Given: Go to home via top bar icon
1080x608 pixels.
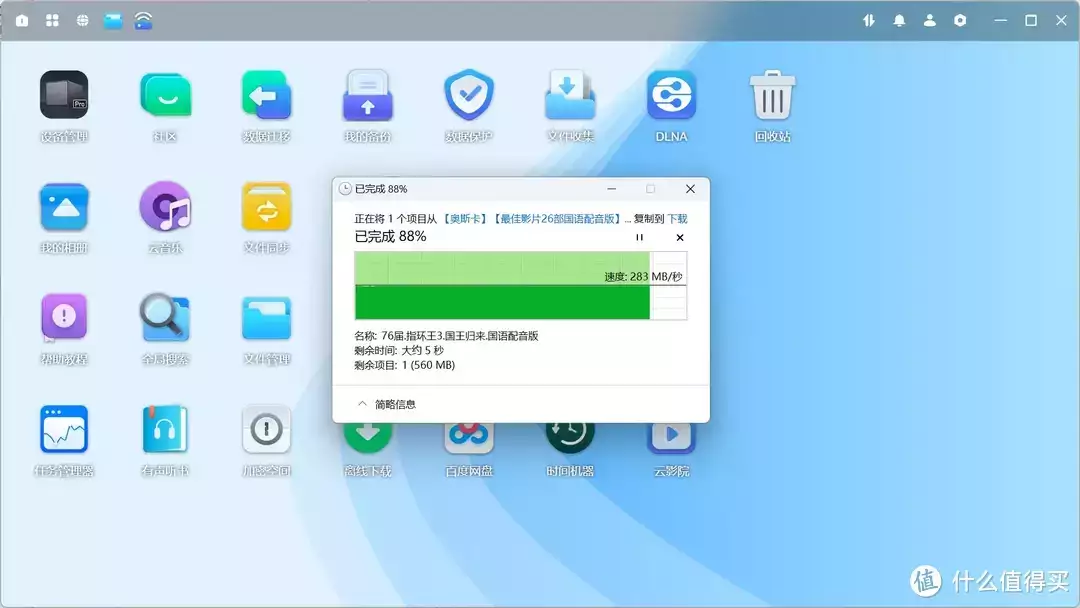Looking at the screenshot, I should pyautogui.click(x=22, y=21).
